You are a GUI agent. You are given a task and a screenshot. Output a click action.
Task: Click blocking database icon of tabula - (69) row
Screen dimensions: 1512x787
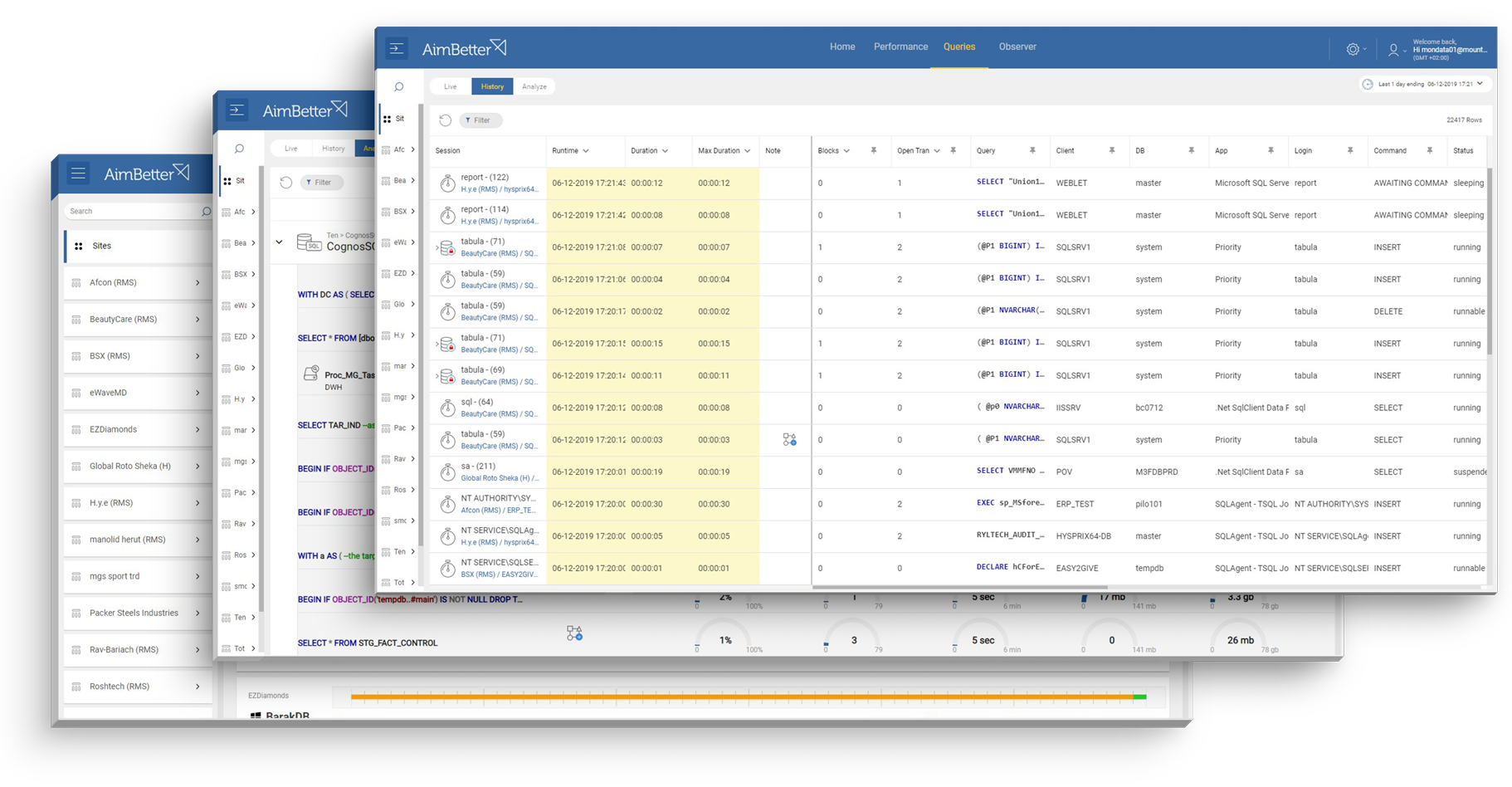tap(447, 375)
